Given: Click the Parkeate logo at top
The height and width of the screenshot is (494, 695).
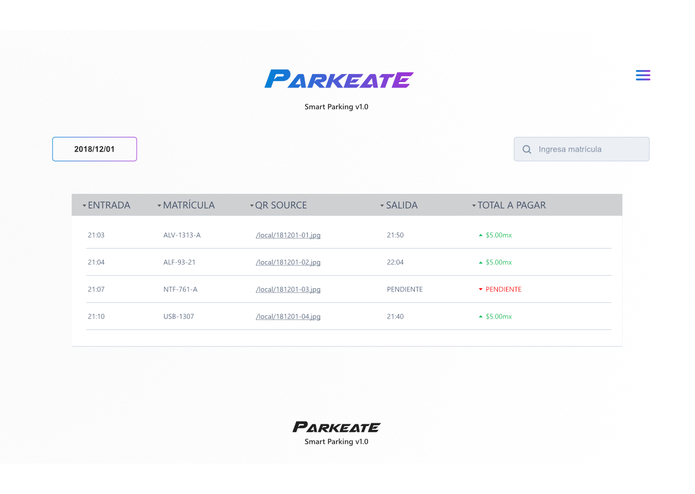Looking at the screenshot, I should coord(339,79).
